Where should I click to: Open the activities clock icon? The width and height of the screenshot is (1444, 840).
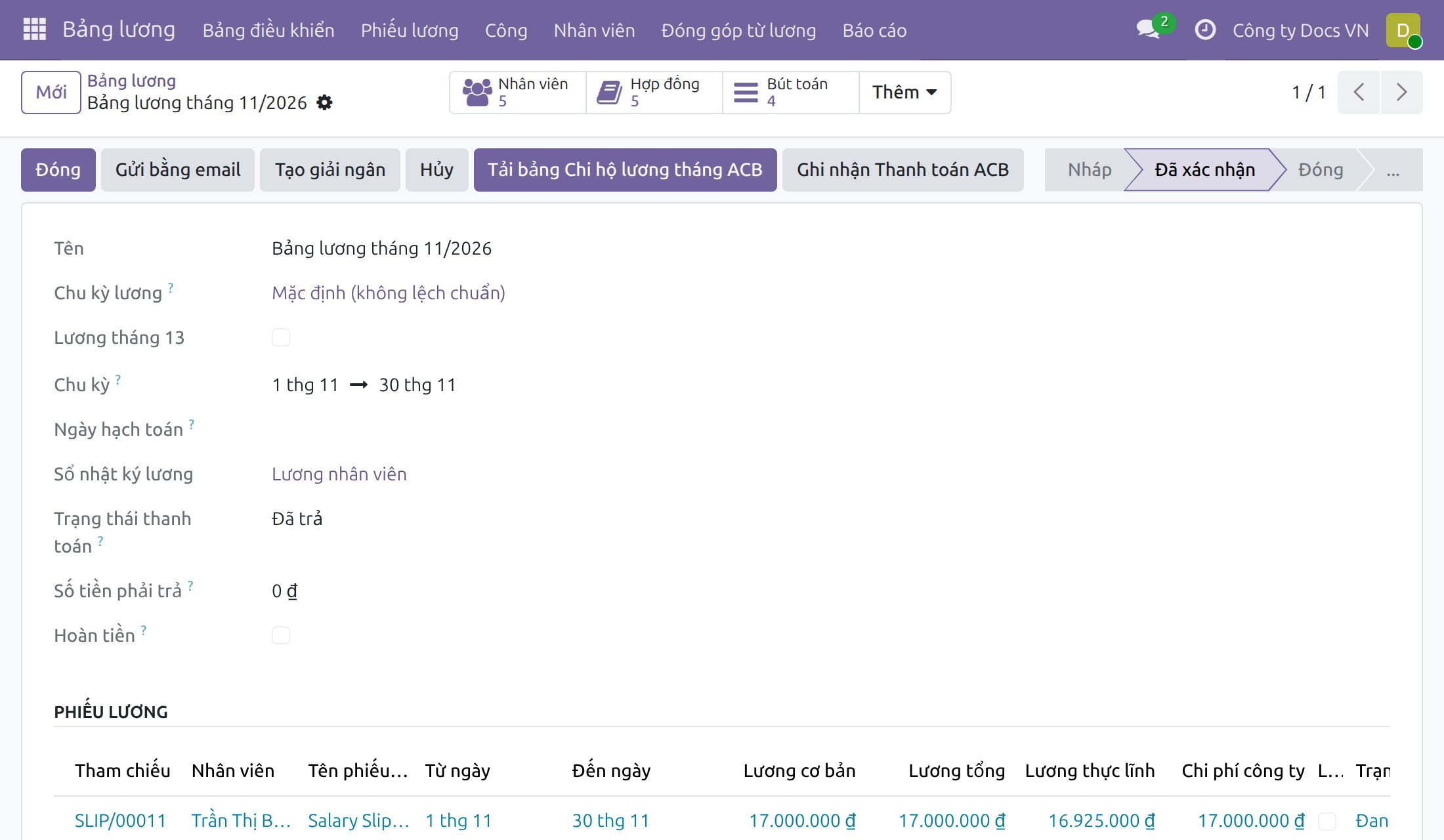pyautogui.click(x=1205, y=30)
